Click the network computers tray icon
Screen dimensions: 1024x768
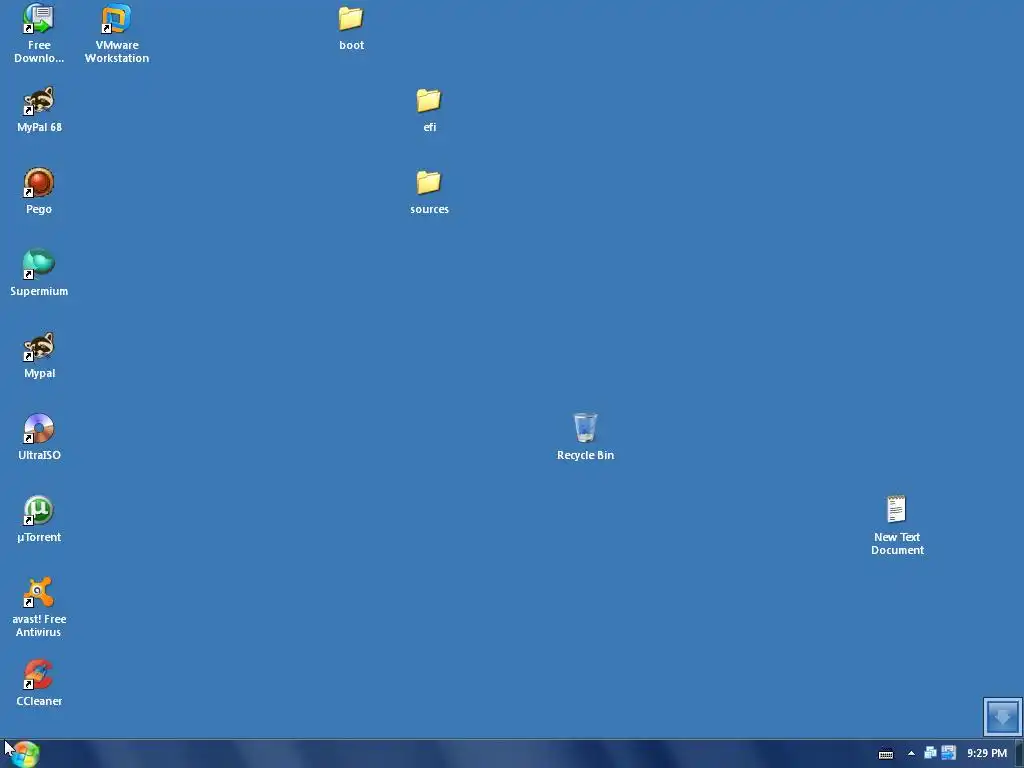coord(930,753)
